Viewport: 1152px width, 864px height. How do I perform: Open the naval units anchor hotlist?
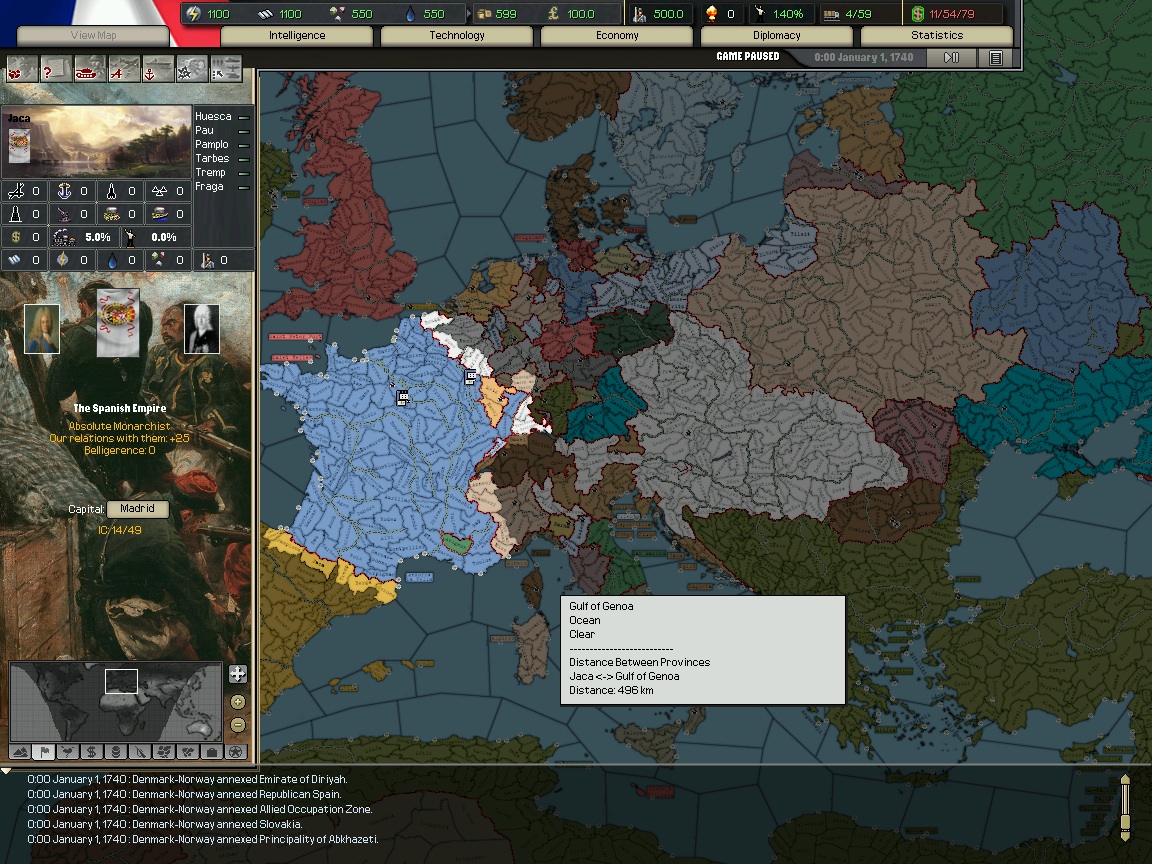point(156,69)
